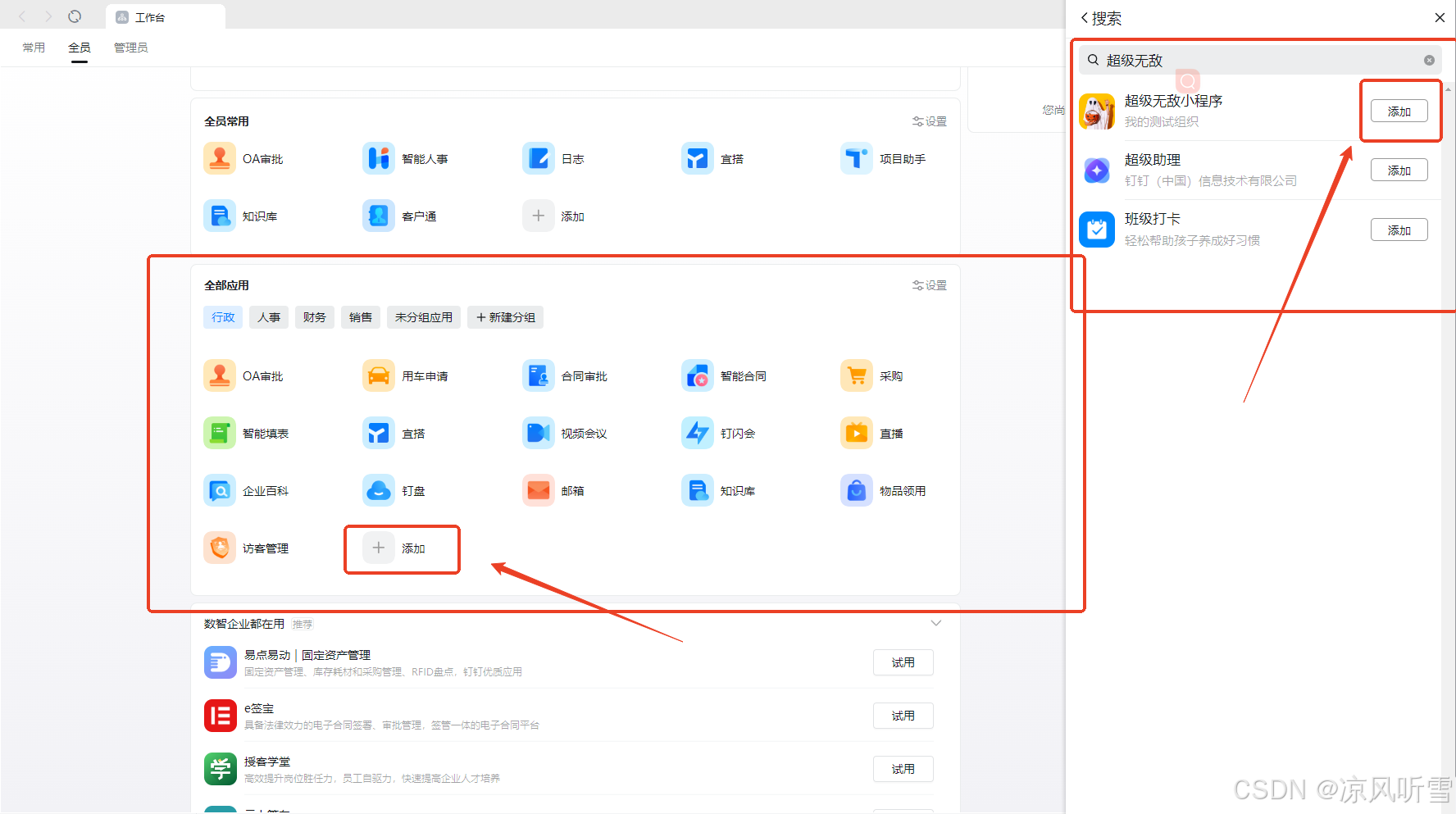Open 钉盘 cloud icon

click(x=378, y=490)
